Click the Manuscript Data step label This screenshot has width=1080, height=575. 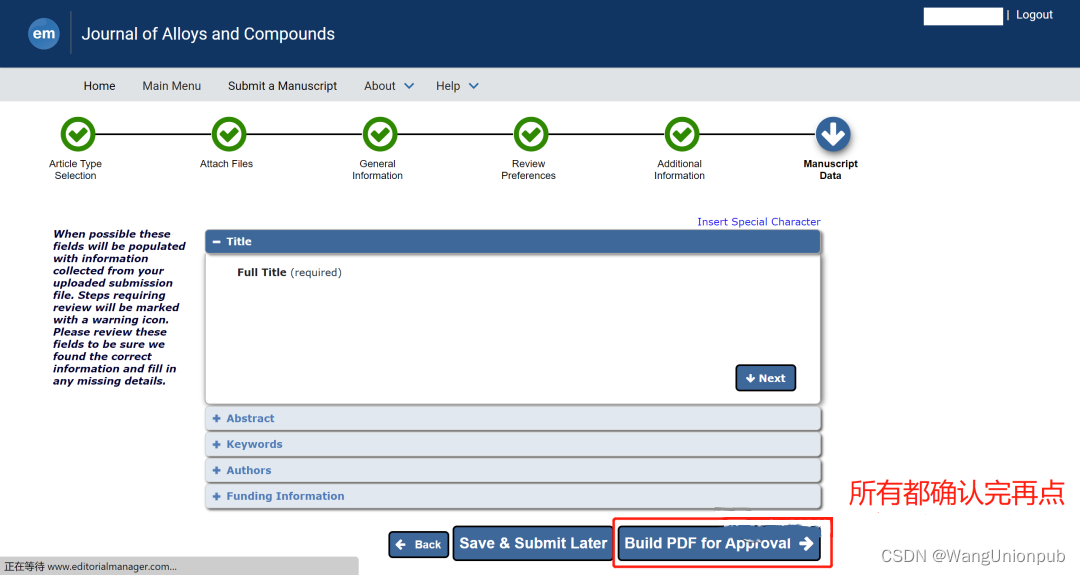(830, 169)
